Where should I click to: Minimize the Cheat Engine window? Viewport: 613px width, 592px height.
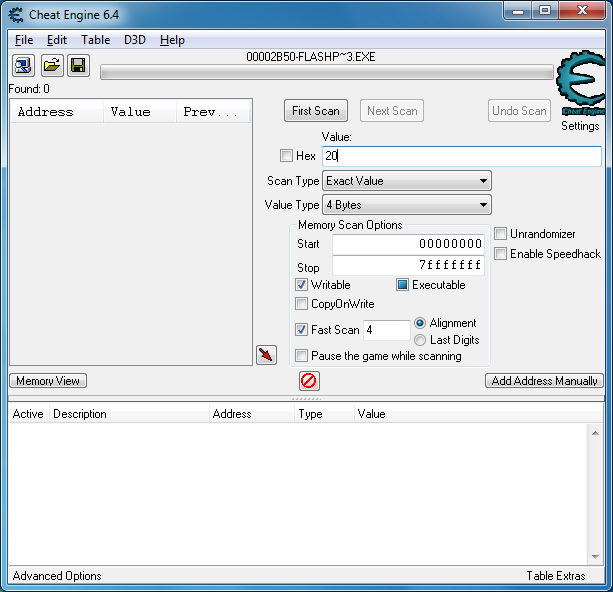(x=518, y=11)
